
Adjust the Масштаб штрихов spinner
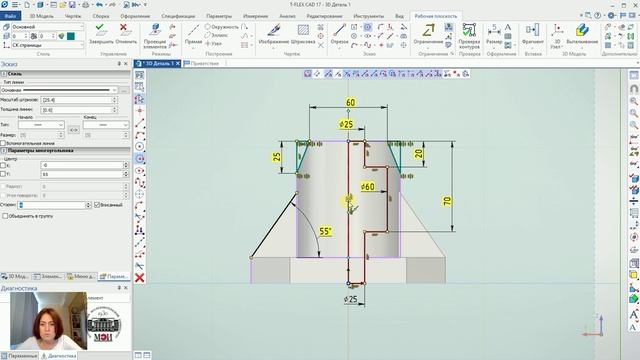[115, 100]
